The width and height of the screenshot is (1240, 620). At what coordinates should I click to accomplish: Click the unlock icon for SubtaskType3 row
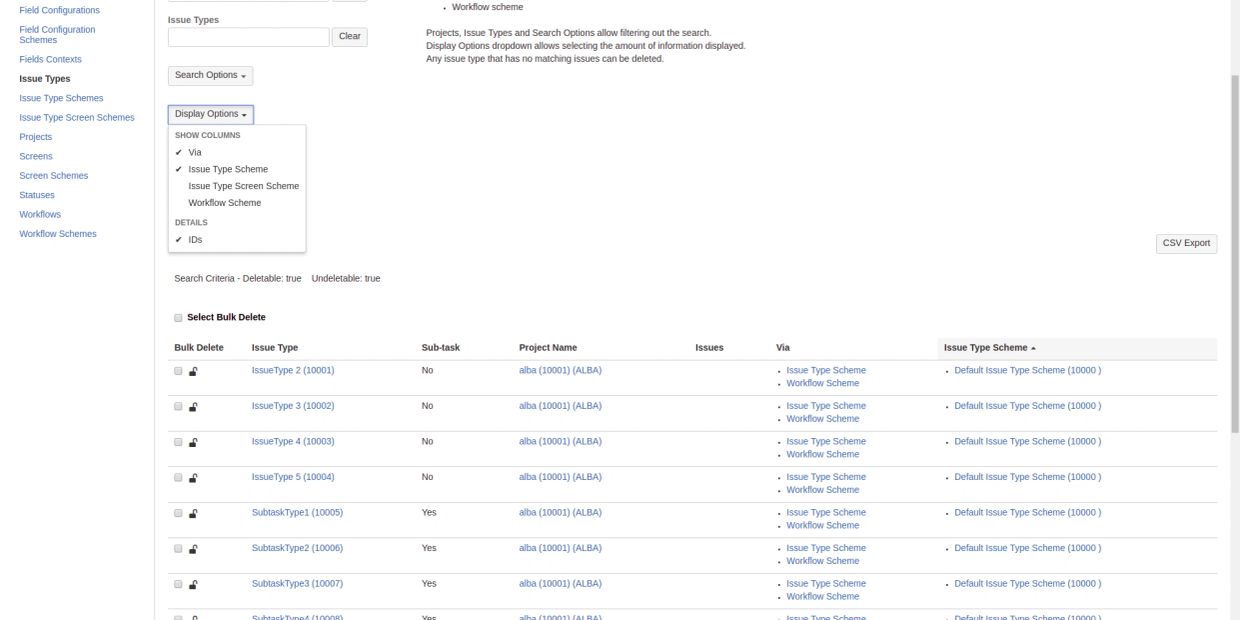(193, 584)
